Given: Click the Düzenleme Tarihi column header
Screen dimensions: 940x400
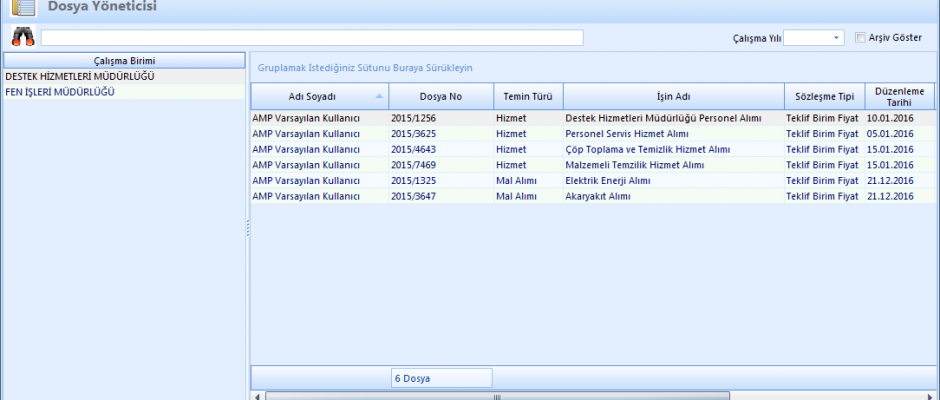Looking at the screenshot, I should [x=899, y=96].
